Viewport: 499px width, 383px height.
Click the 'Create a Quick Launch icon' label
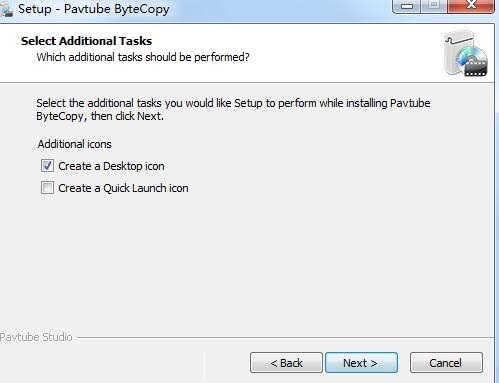click(x=123, y=188)
